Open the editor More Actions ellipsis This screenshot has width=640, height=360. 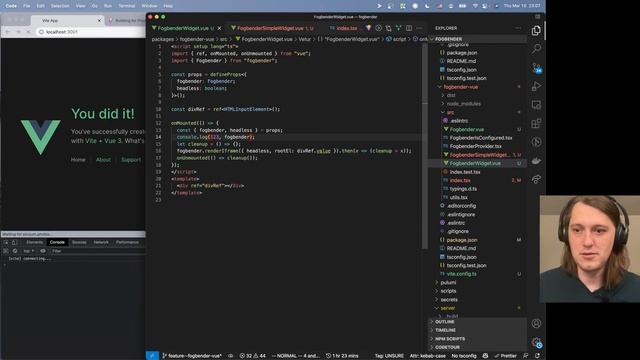tap(419, 28)
